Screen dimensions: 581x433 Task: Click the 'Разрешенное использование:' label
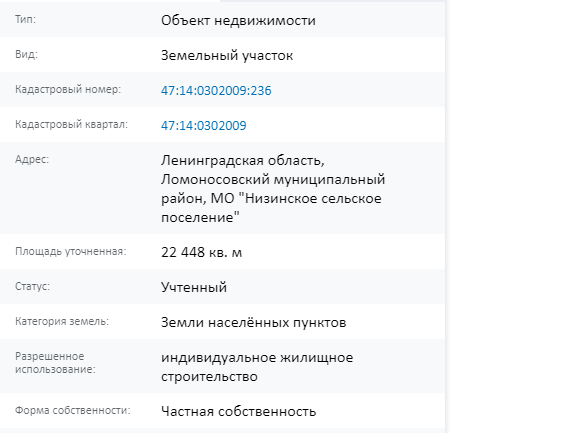55,363
